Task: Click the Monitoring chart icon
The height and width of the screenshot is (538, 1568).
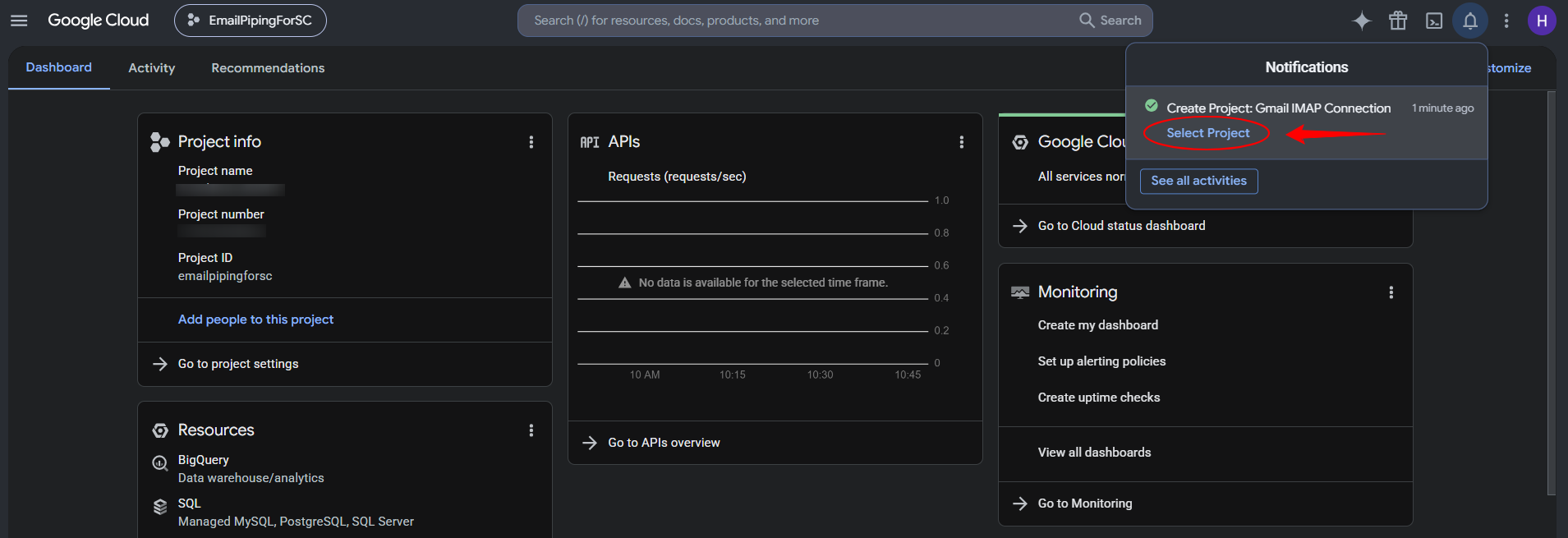Action: click(1020, 292)
